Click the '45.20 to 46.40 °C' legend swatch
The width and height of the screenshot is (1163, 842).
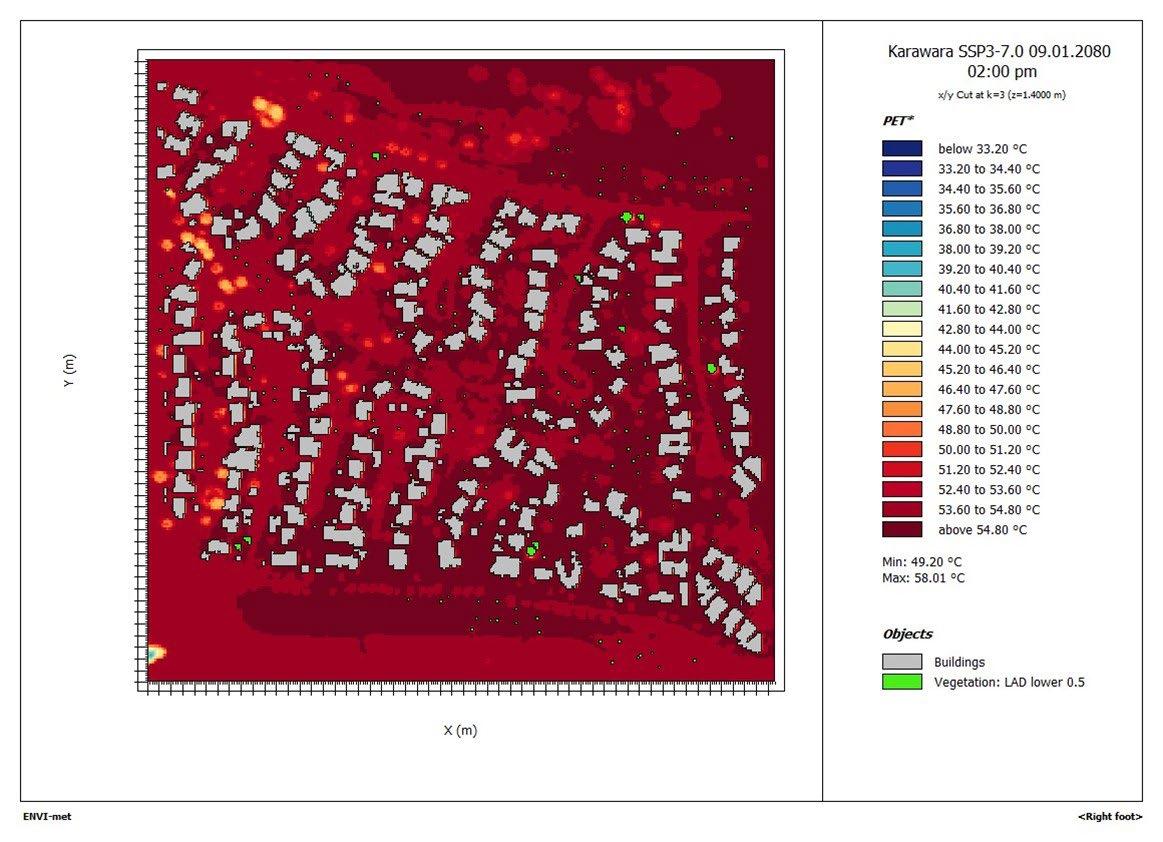pyautogui.click(x=902, y=369)
